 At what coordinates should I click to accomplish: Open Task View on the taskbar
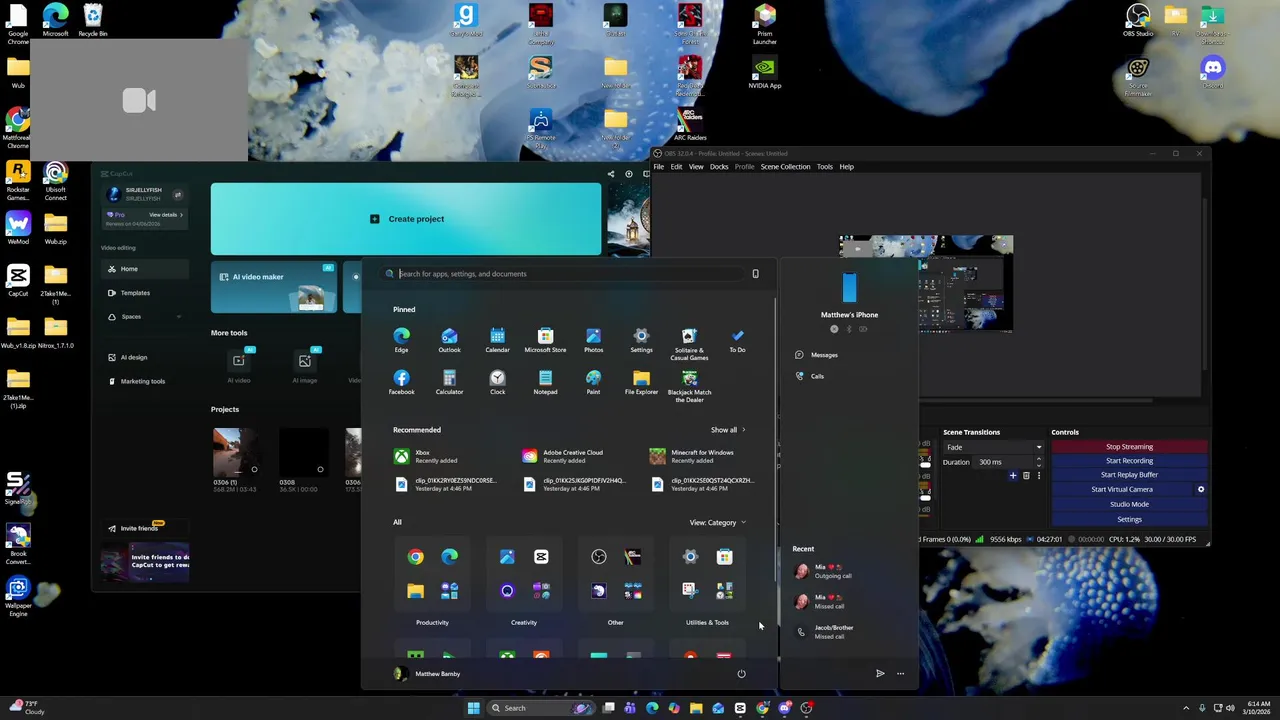click(608, 708)
